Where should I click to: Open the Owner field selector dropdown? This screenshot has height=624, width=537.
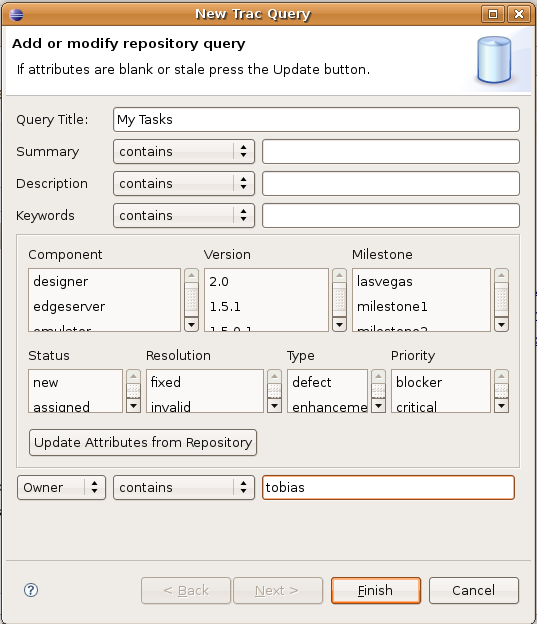coord(61,488)
